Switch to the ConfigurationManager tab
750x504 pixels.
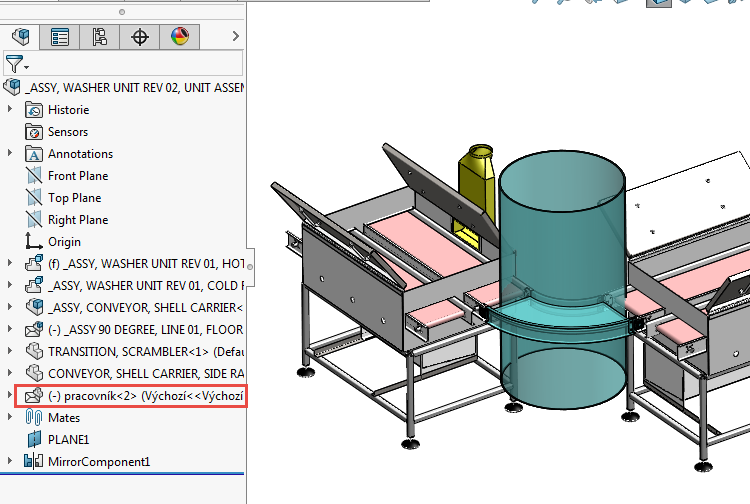99,37
